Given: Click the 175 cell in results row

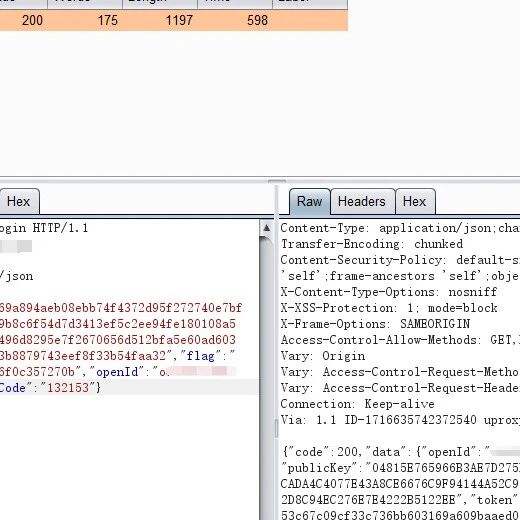Looking at the screenshot, I should (x=108, y=20).
